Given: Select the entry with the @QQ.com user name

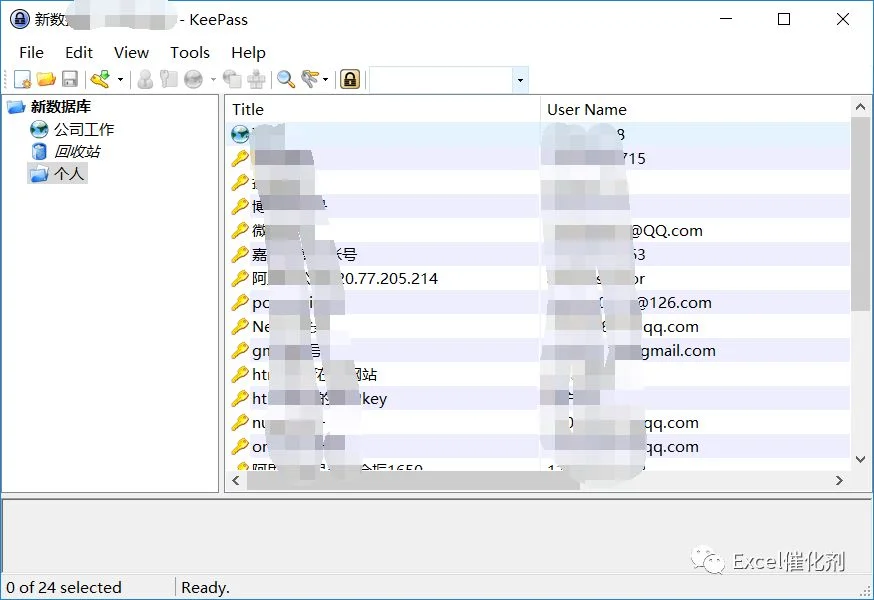Looking at the screenshot, I should (x=538, y=231).
